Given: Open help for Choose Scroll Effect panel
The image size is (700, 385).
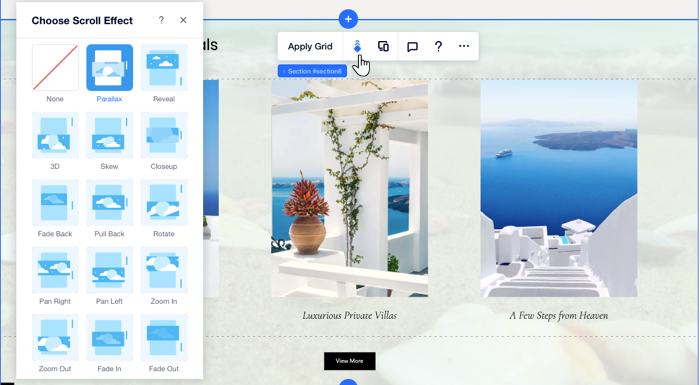Looking at the screenshot, I should (161, 20).
